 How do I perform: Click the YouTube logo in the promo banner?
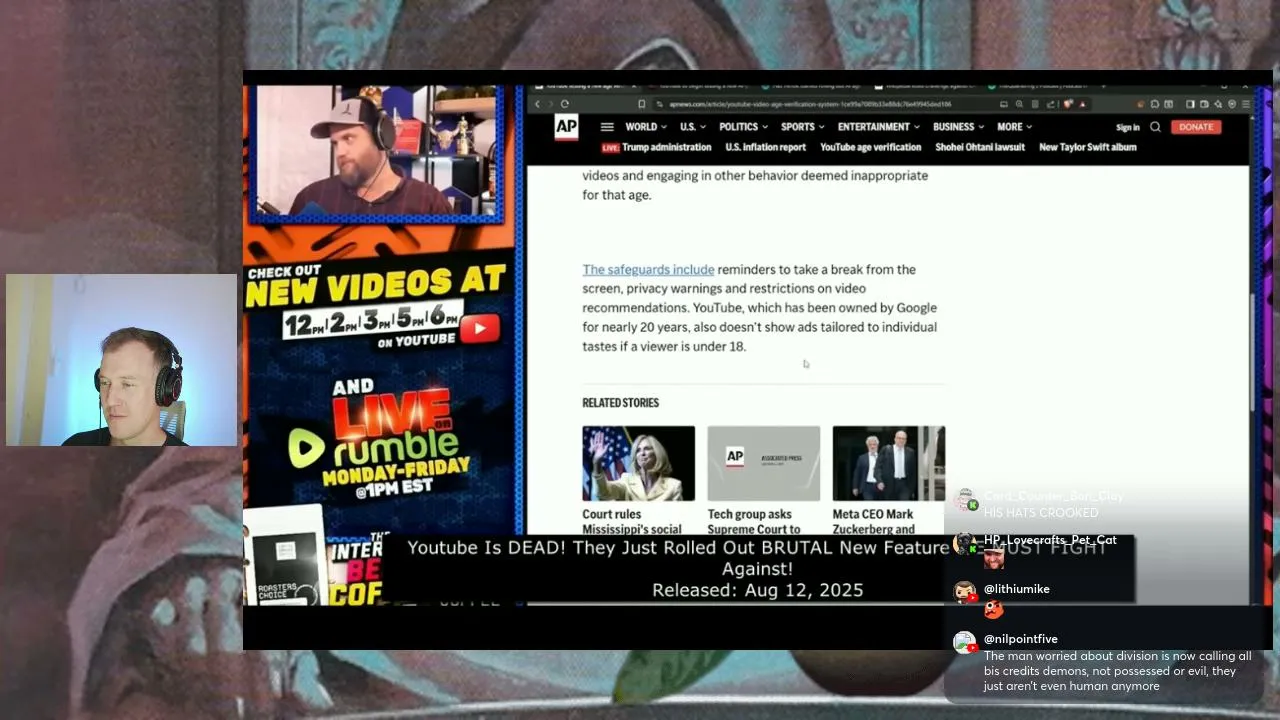pyautogui.click(x=480, y=328)
